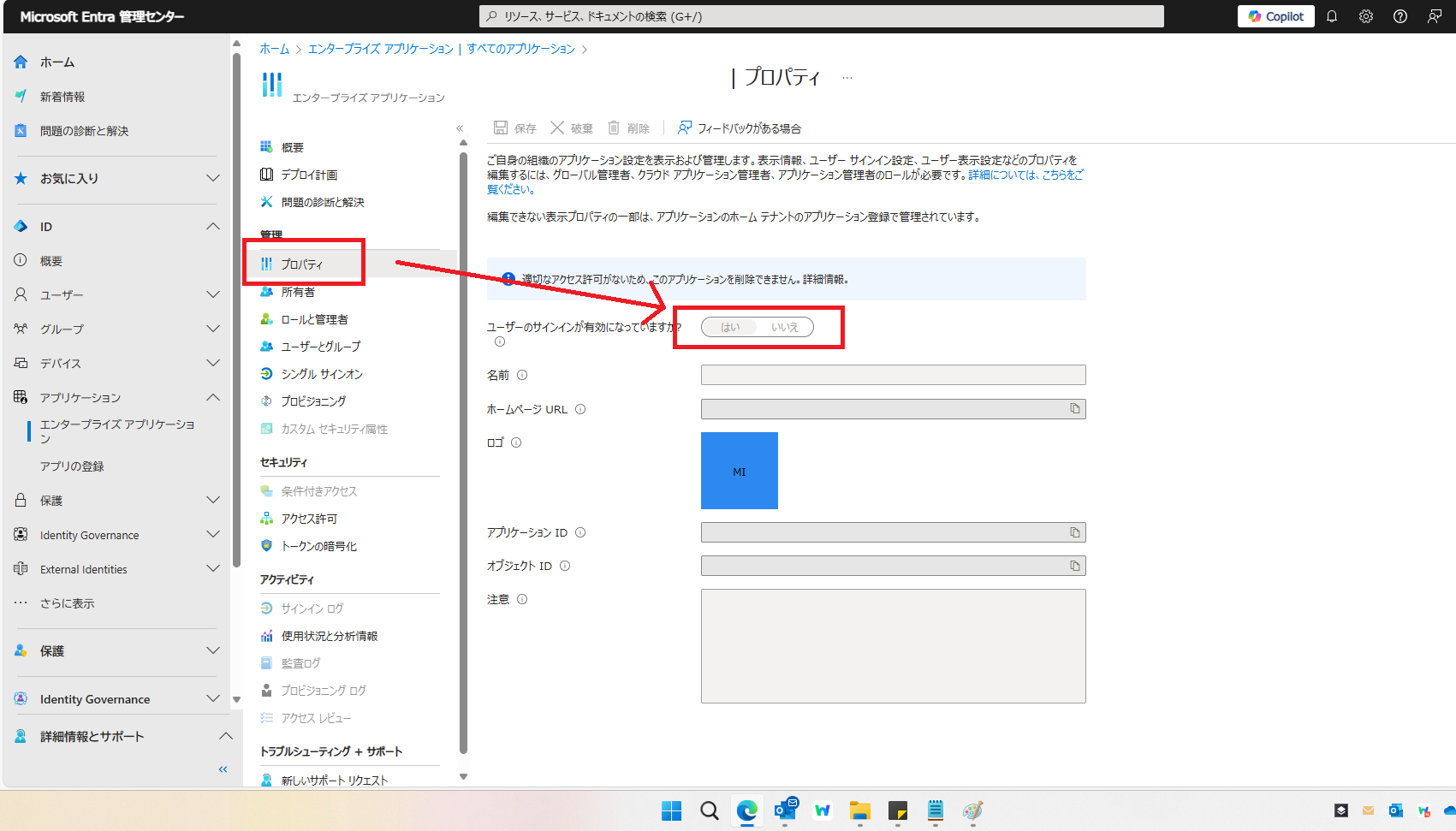This screenshot has height=831, width=1456.
Task: Set user sign-in enabled to いいえ
Action: click(784, 327)
